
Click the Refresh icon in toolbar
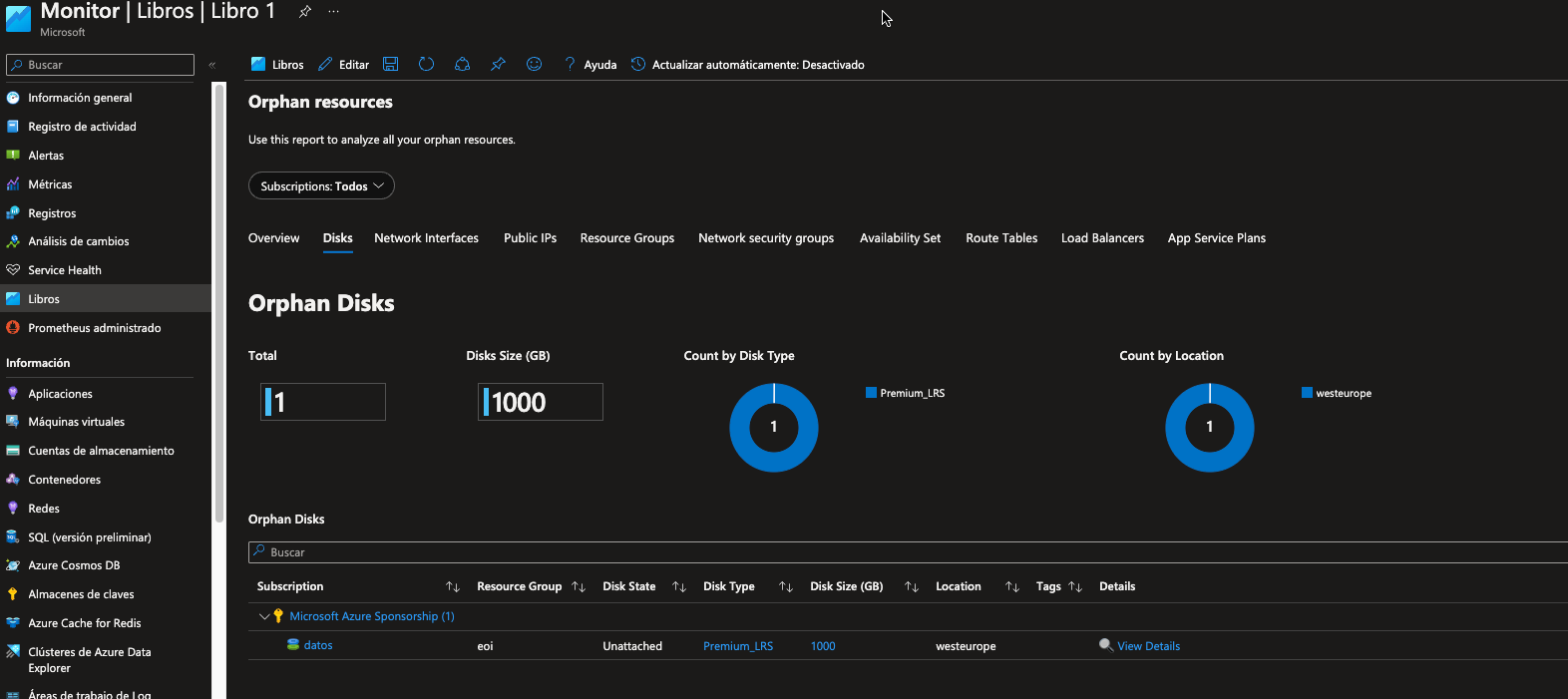[x=426, y=65]
